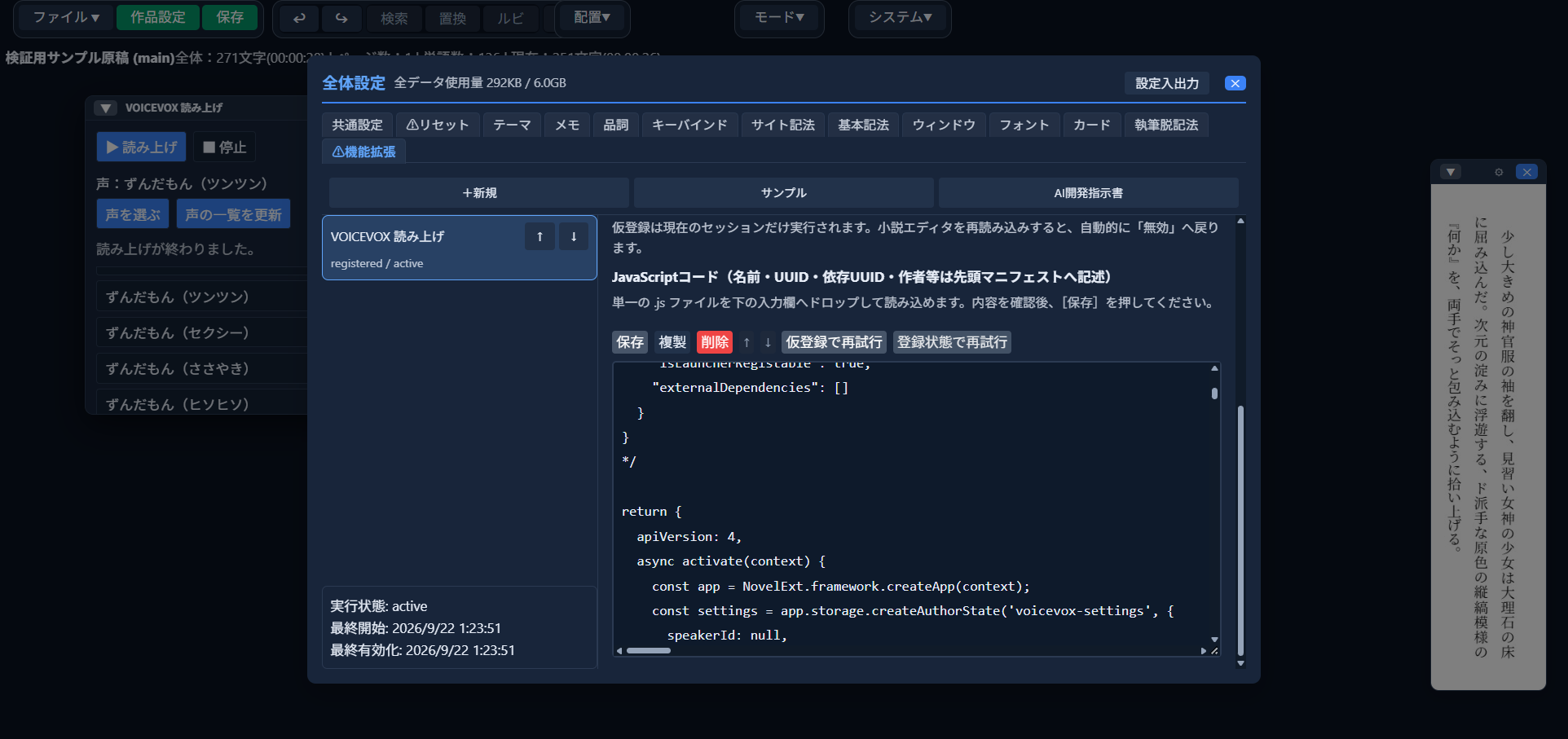Click the redo arrow in top toolbar
This screenshot has width=1568, height=739.
pos(341,18)
